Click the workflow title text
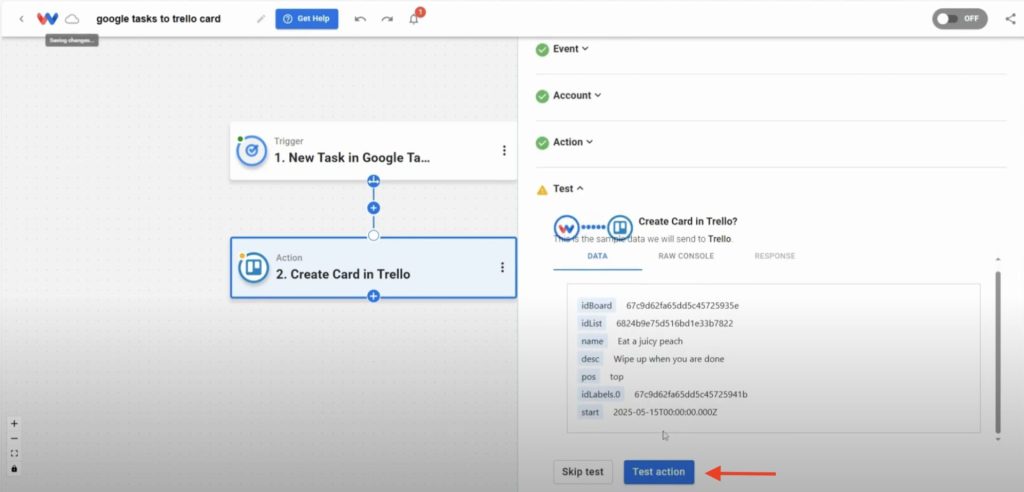The image size is (1024, 492). (159, 19)
